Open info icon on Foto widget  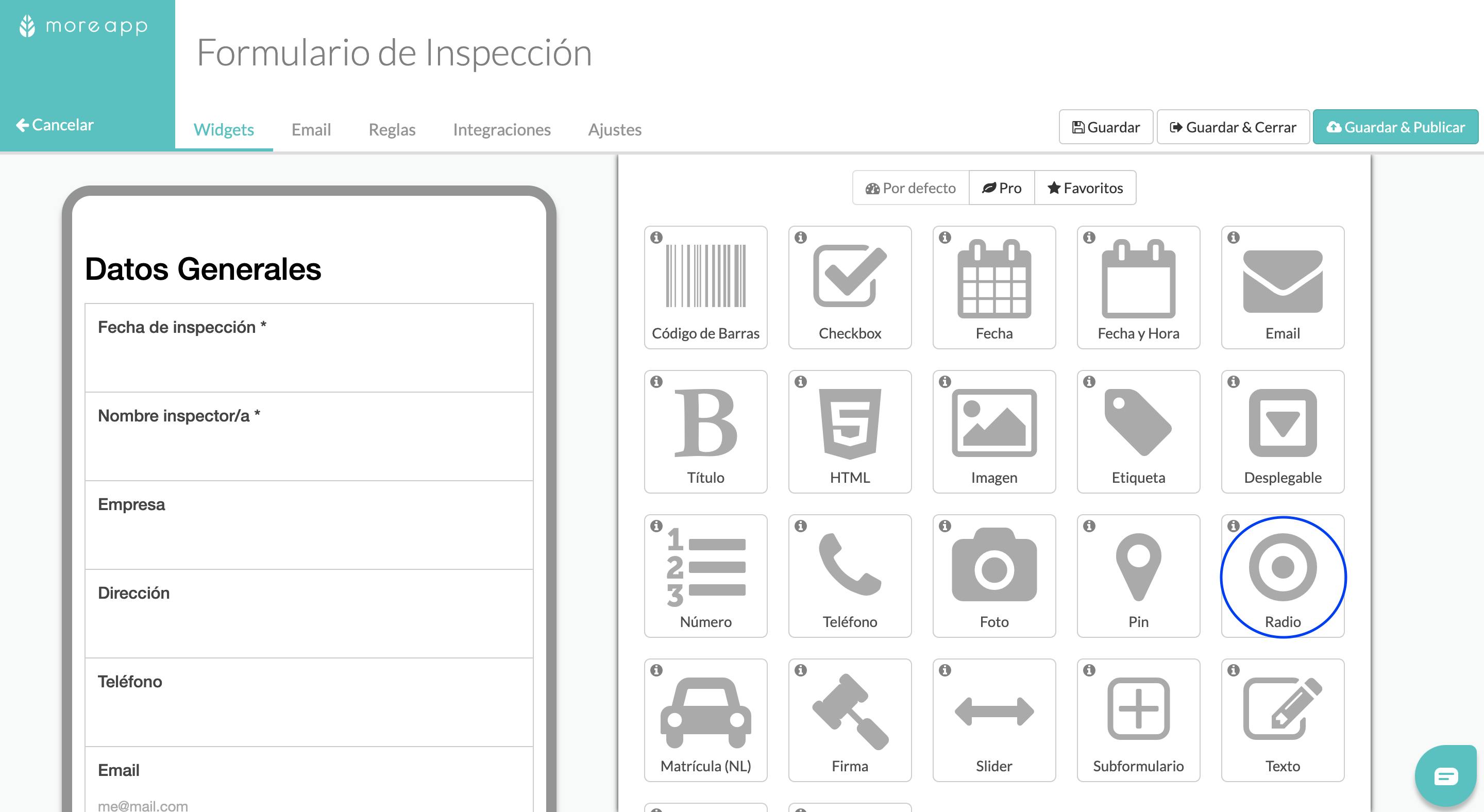click(945, 526)
